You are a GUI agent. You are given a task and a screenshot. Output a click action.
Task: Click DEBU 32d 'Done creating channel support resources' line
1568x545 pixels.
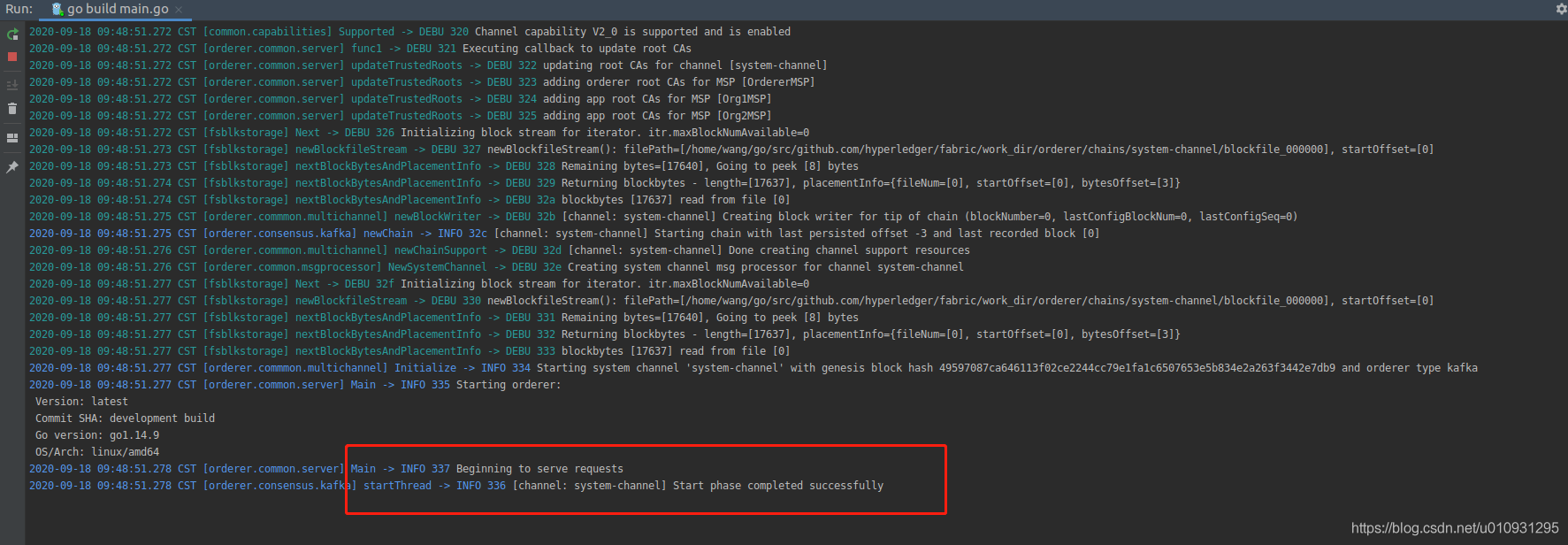(x=500, y=250)
